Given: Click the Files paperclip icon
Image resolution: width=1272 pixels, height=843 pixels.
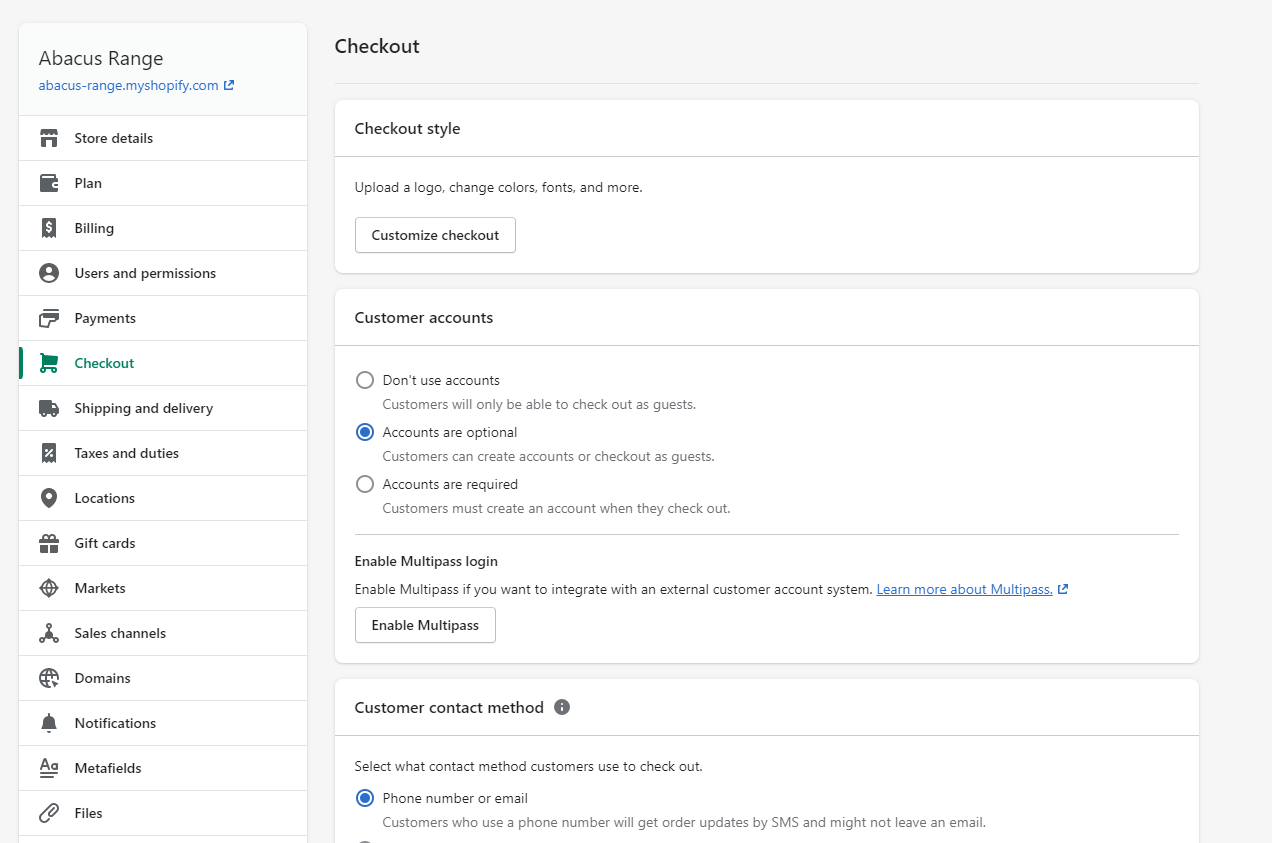Looking at the screenshot, I should point(49,813).
